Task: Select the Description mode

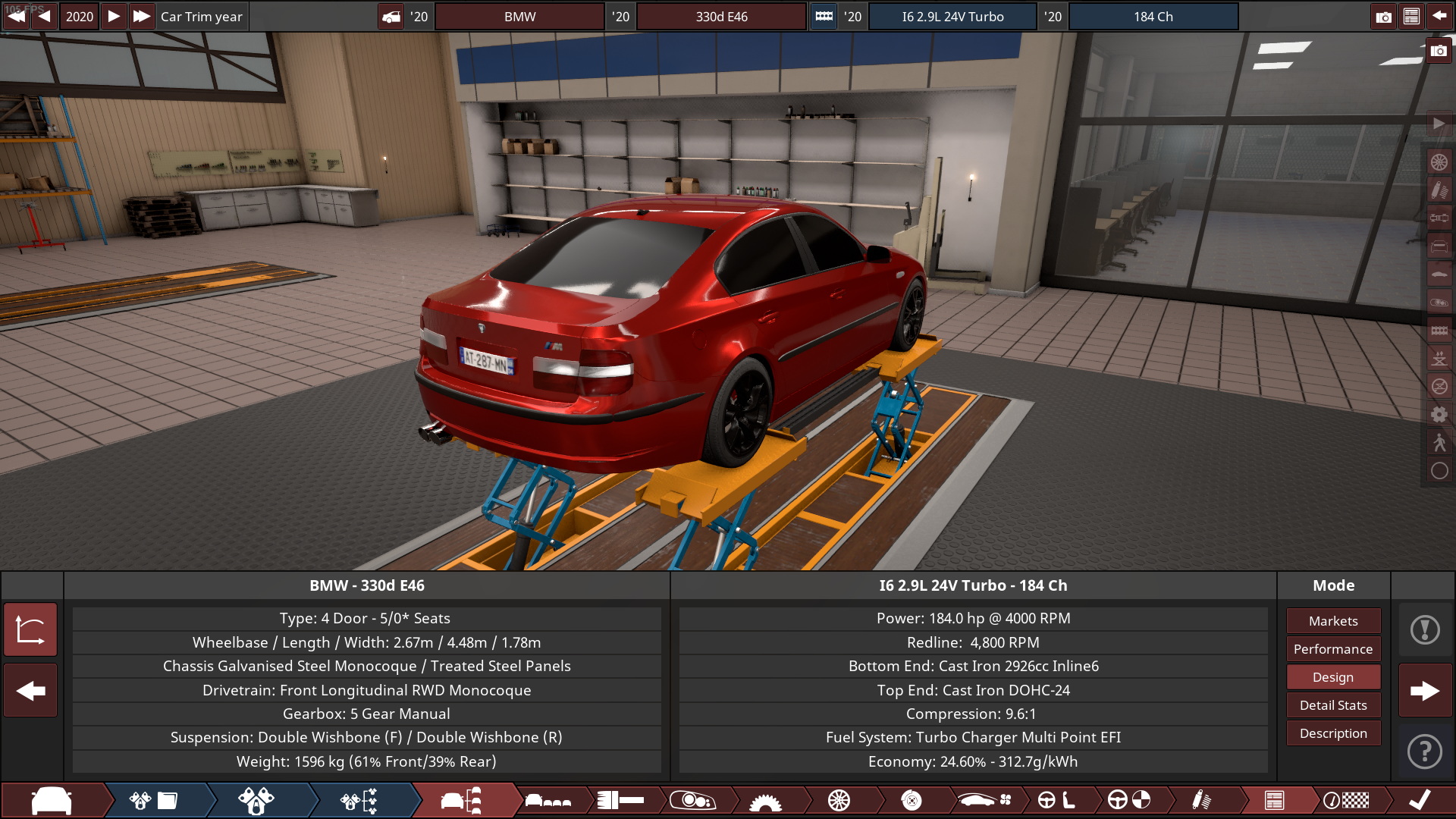Action: point(1333,733)
